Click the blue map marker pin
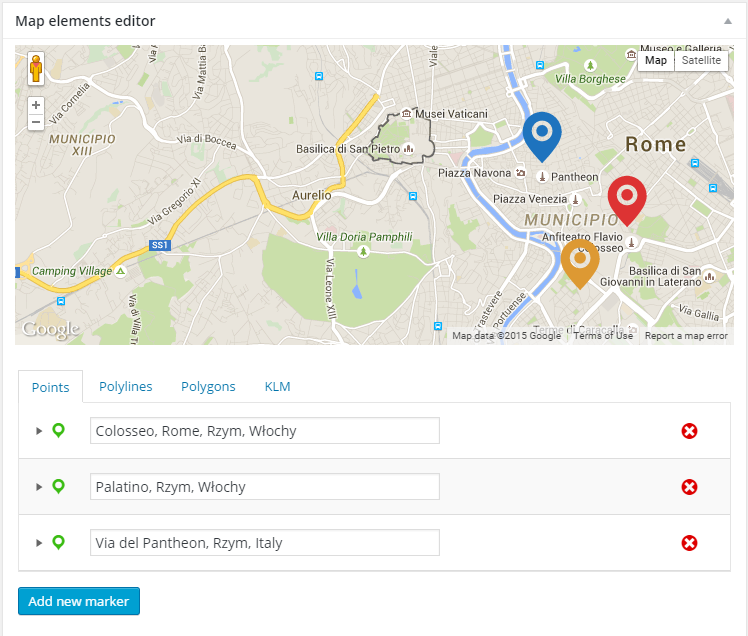The image size is (748, 636). pyautogui.click(x=542, y=134)
